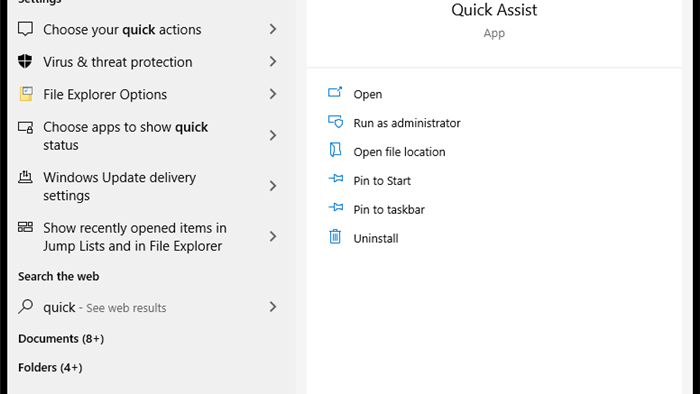Click the Open action icon
The image size is (700, 394).
coord(335,92)
